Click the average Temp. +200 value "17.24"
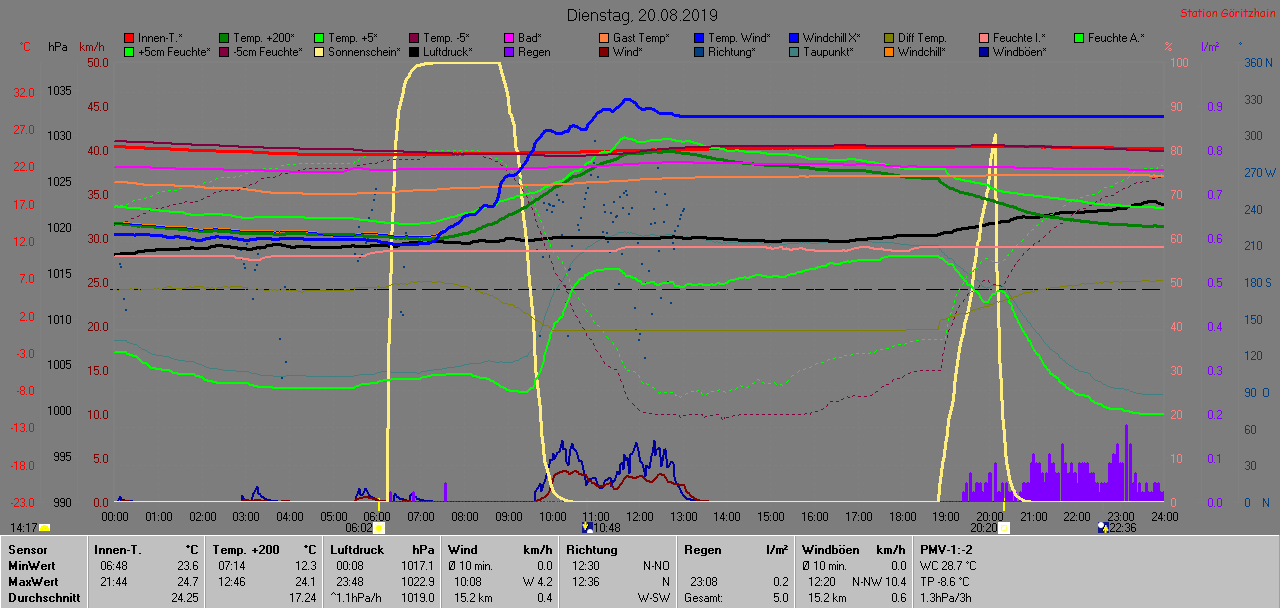Screen dimensions: 1280x608 pyautogui.click(x=302, y=598)
